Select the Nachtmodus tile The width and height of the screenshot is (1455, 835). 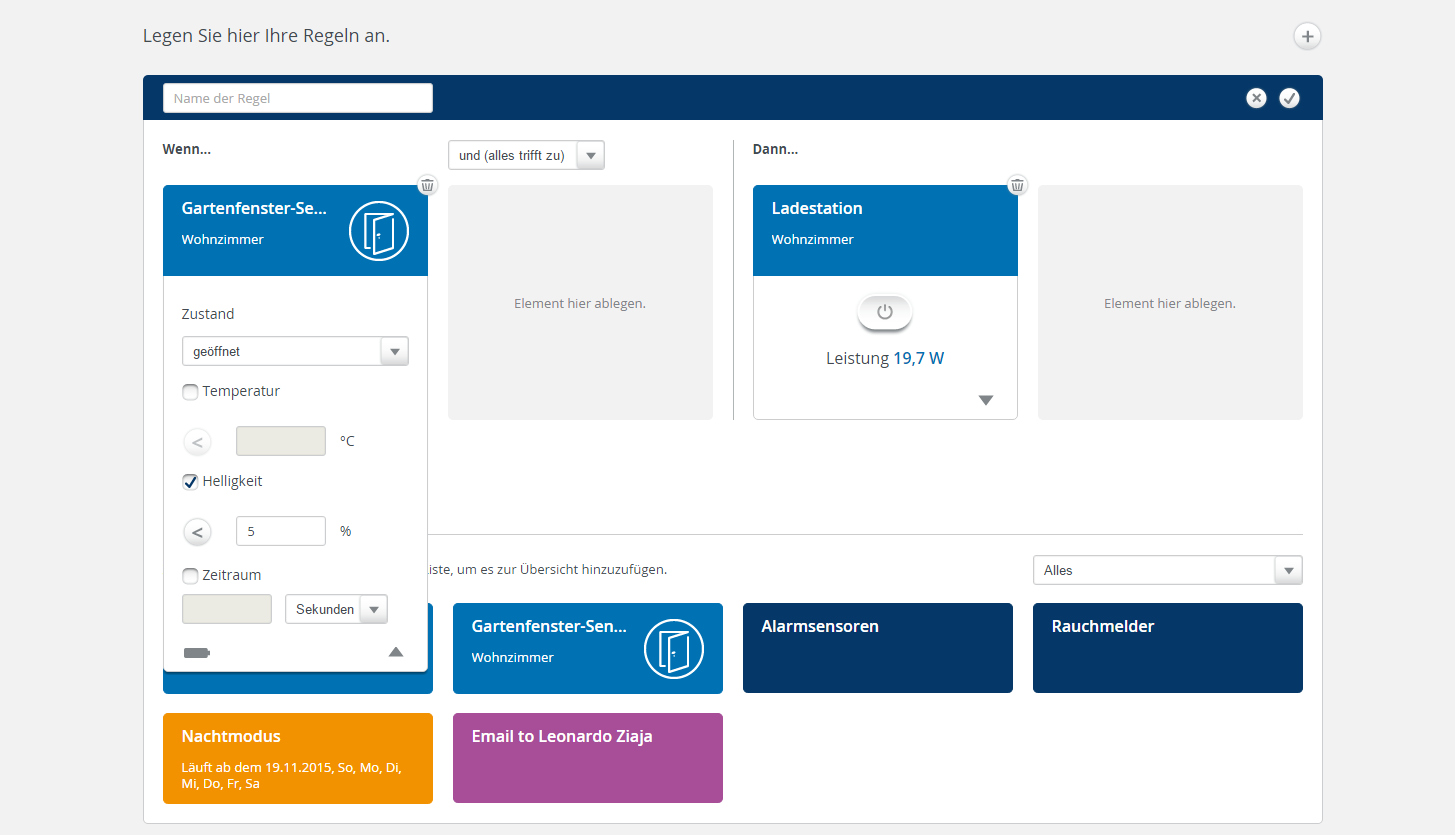[298, 758]
